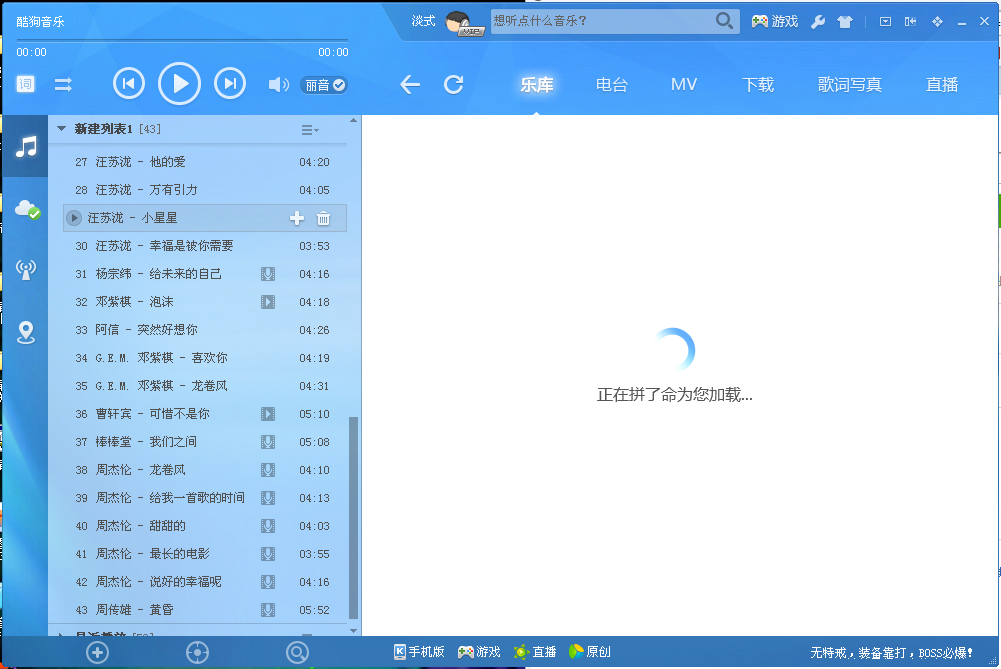Open 游戏 link in bottom bar

(479, 652)
